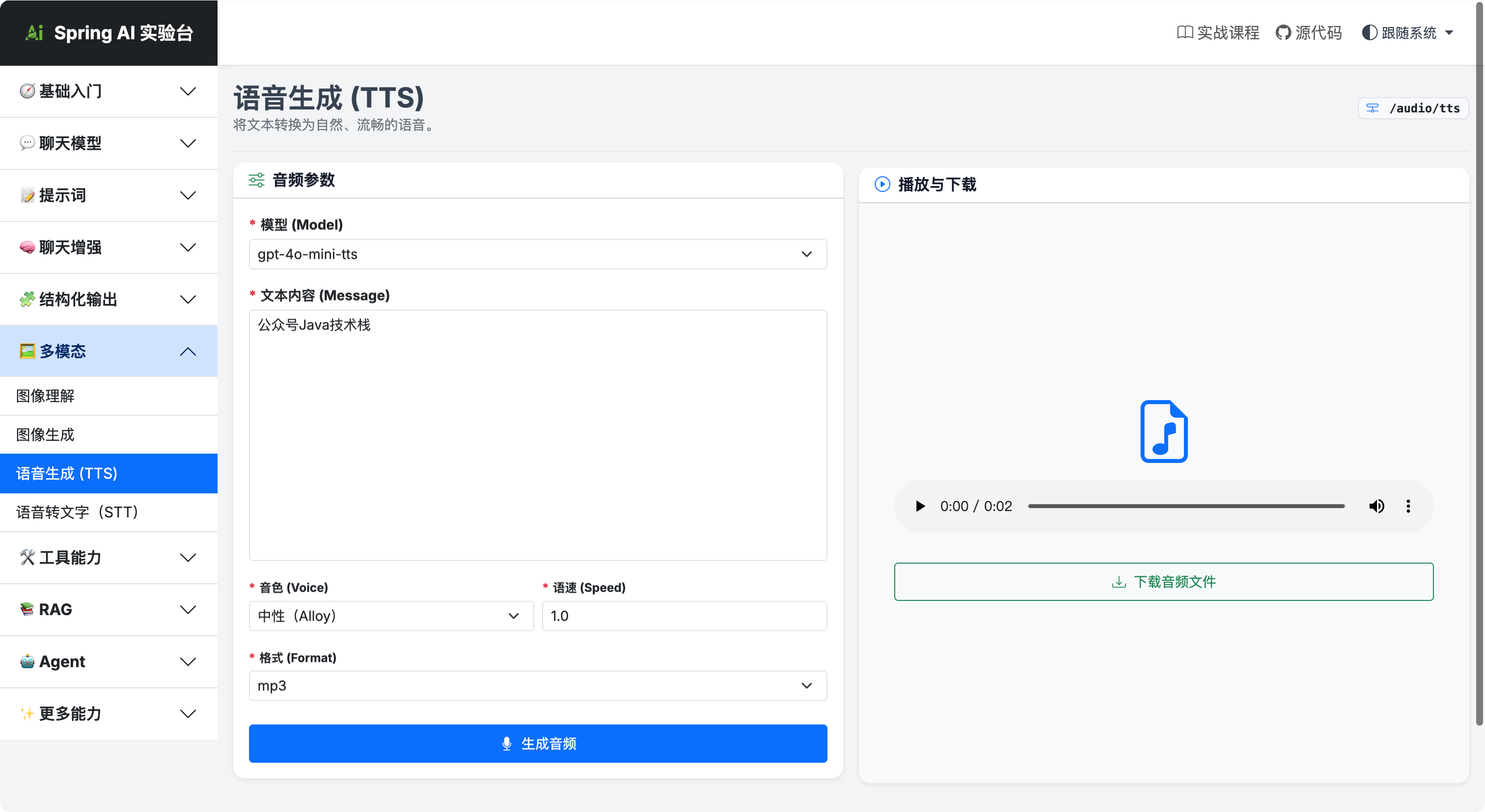Mute the audio player volume
This screenshot has width=1485, height=812.
1376,506
